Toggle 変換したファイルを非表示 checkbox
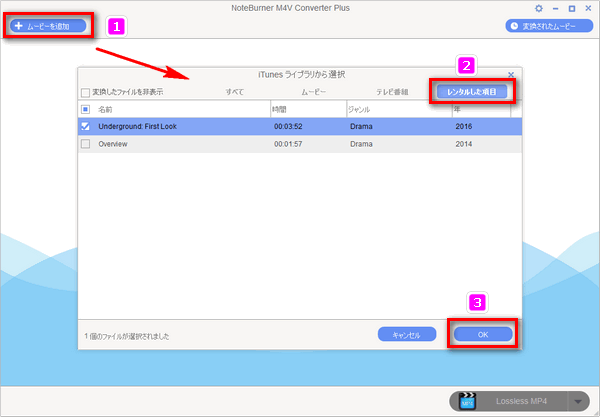Screen dimensions: 600x417 85,92
